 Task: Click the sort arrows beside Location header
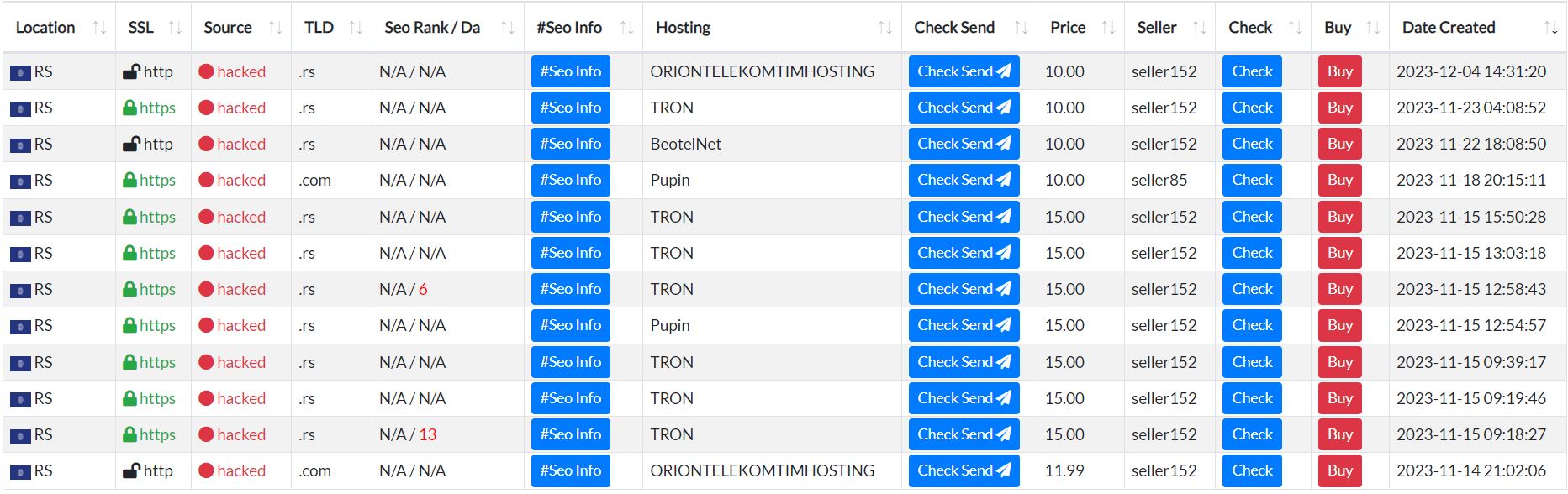coord(99,28)
